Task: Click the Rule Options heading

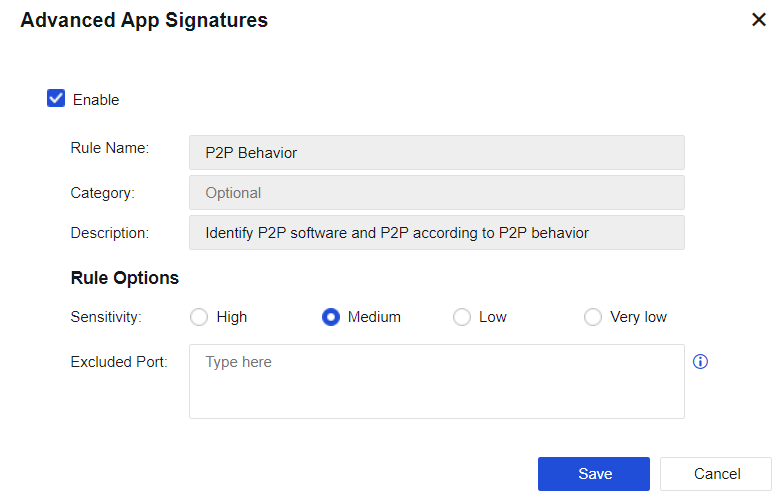Action: pos(125,278)
